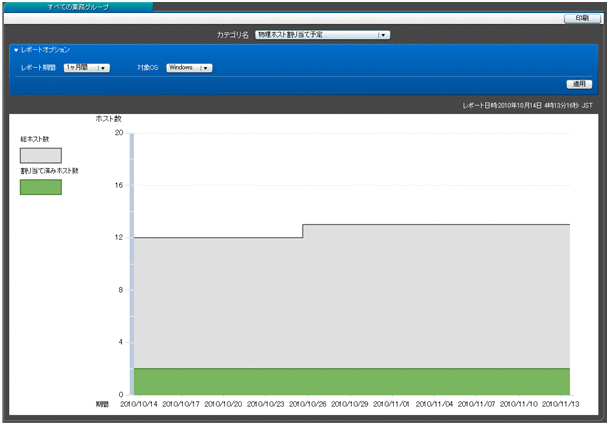Click the 印刷 print button
Viewport: 611px width, 427px height.
[581, 19]
